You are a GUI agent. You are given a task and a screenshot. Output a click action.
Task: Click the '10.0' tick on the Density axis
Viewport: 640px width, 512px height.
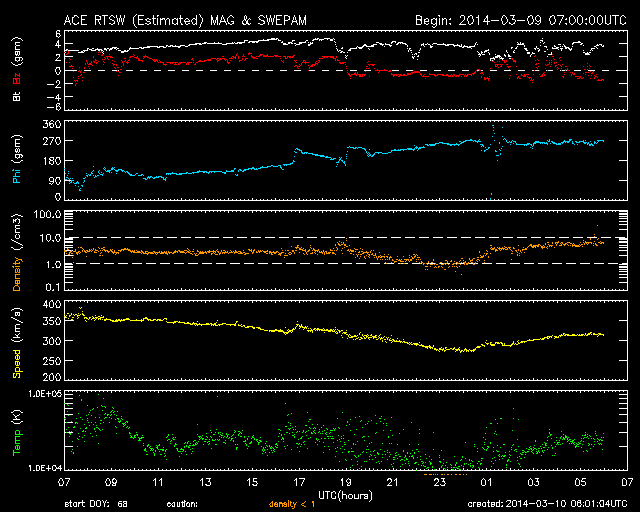tap(50, 238)
